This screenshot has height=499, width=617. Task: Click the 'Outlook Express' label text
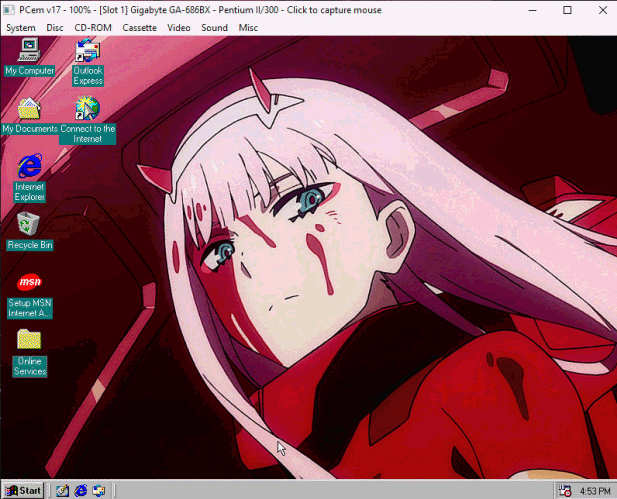88,76
